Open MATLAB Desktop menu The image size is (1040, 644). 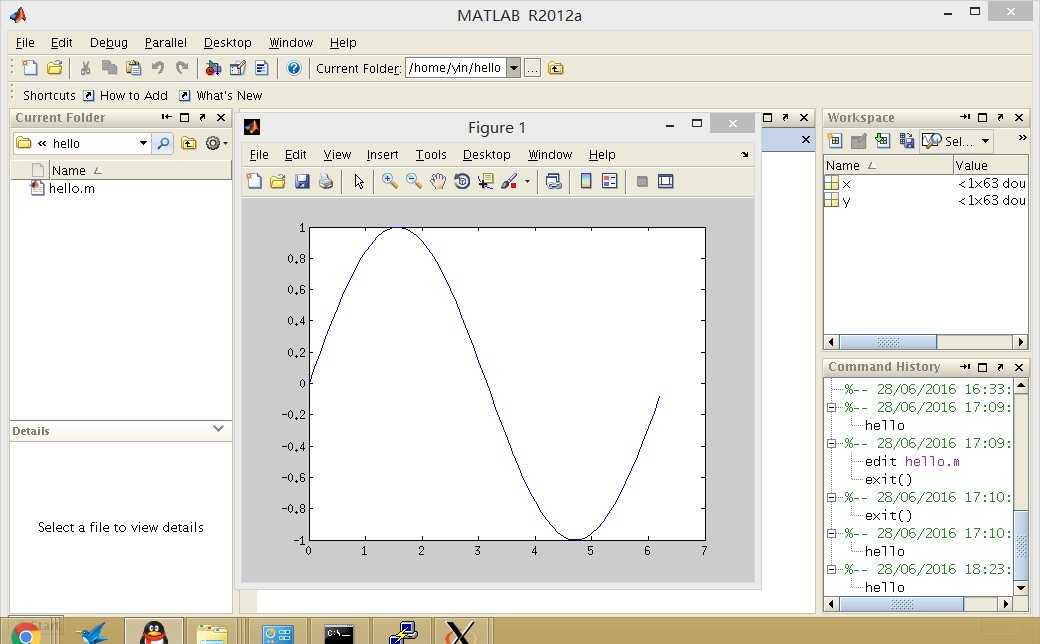(x=228, y=42)
